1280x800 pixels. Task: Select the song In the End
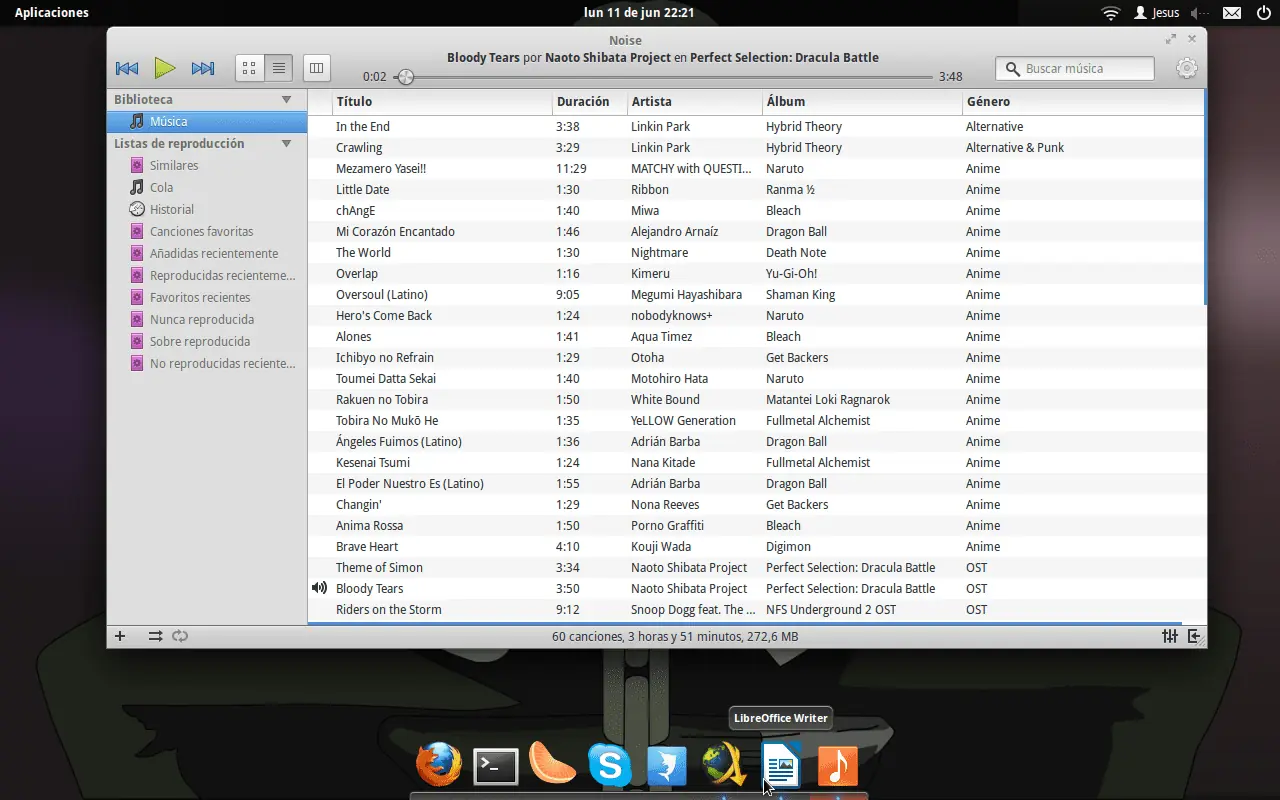[363, 127]
